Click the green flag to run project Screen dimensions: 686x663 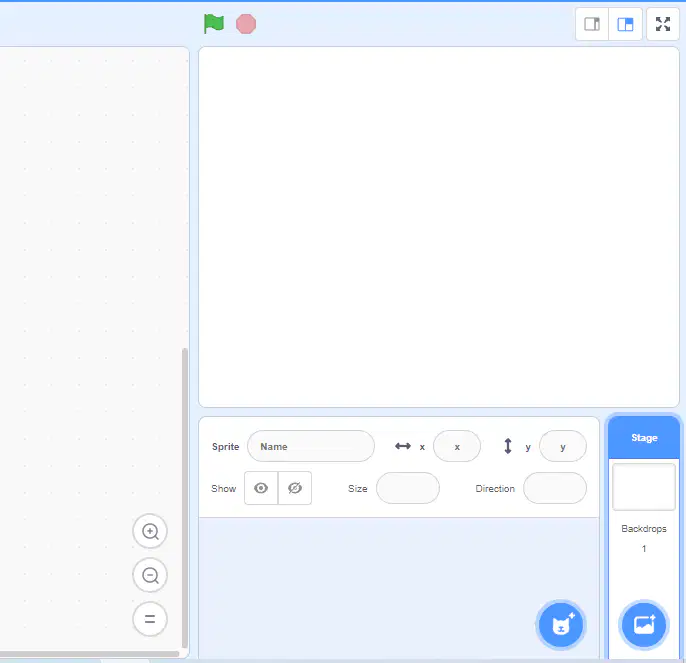(214, 24)
